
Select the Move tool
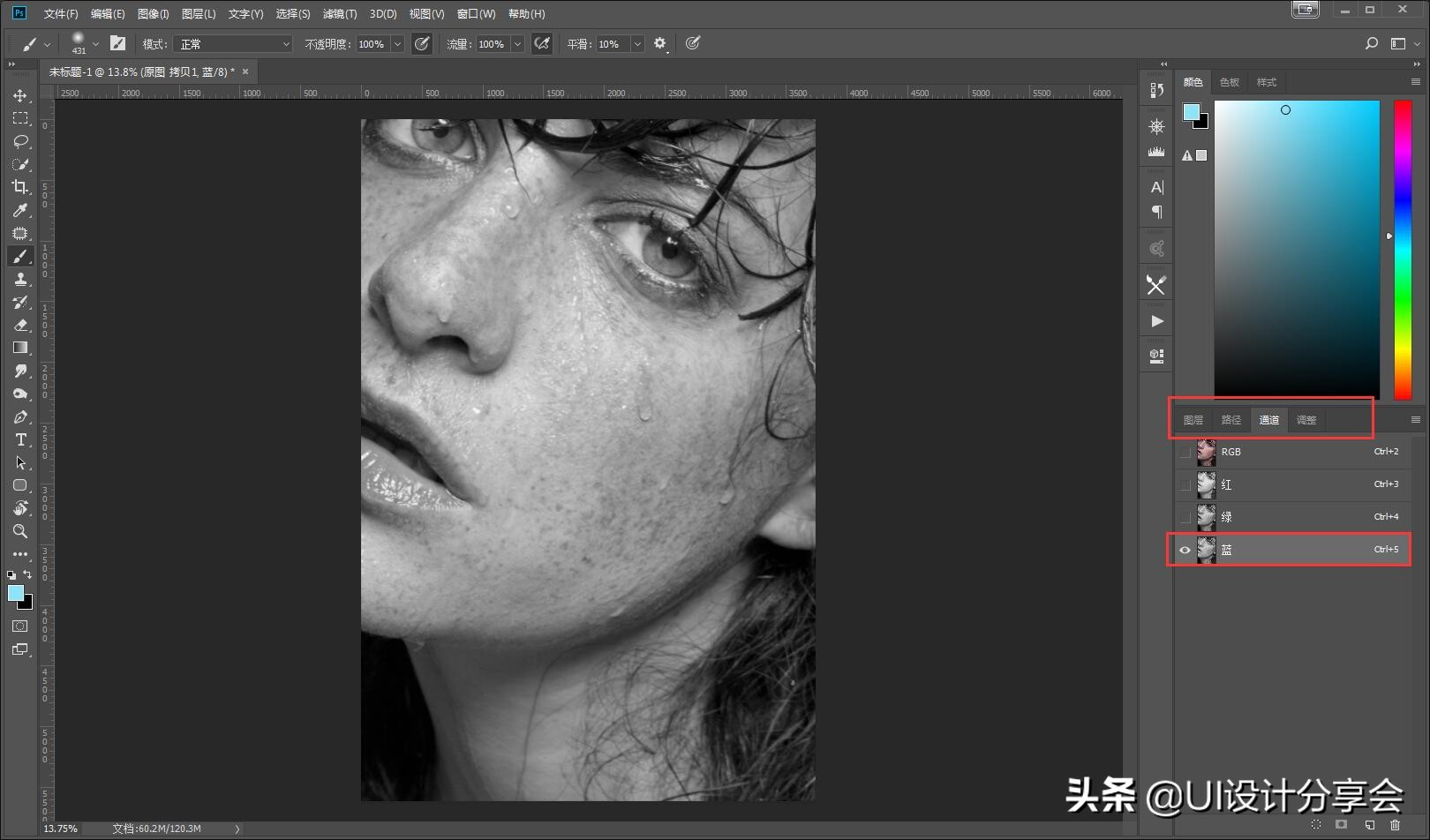click(x=20, y=95)
